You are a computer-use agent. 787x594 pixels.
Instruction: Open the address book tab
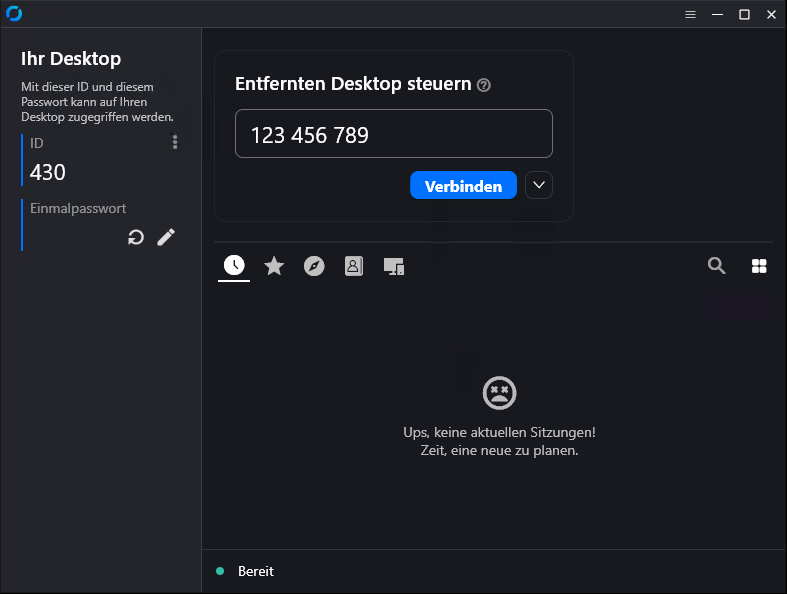[x=354, y=265]
